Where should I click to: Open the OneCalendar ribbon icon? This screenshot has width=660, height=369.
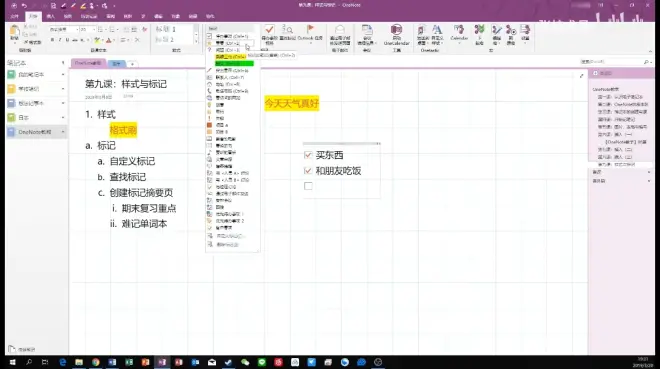point(397,30)
